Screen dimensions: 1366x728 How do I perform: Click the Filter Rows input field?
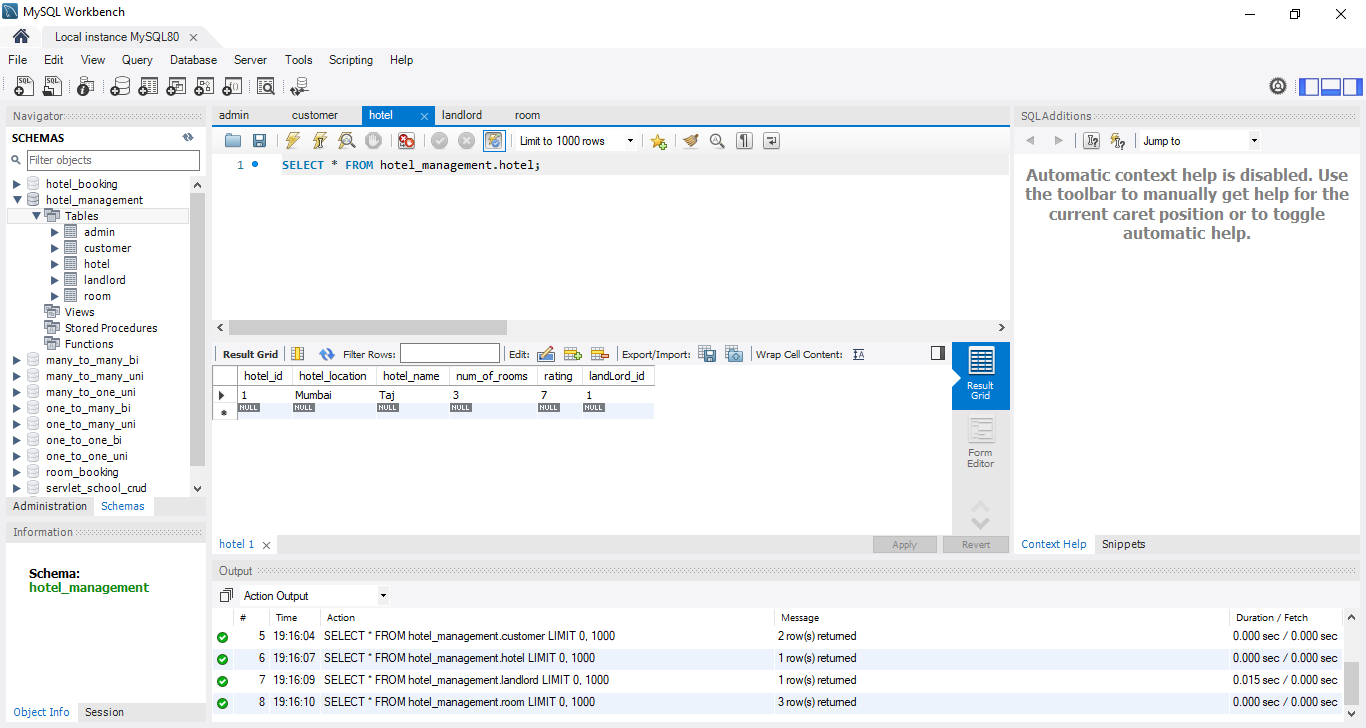click(449, 354)
